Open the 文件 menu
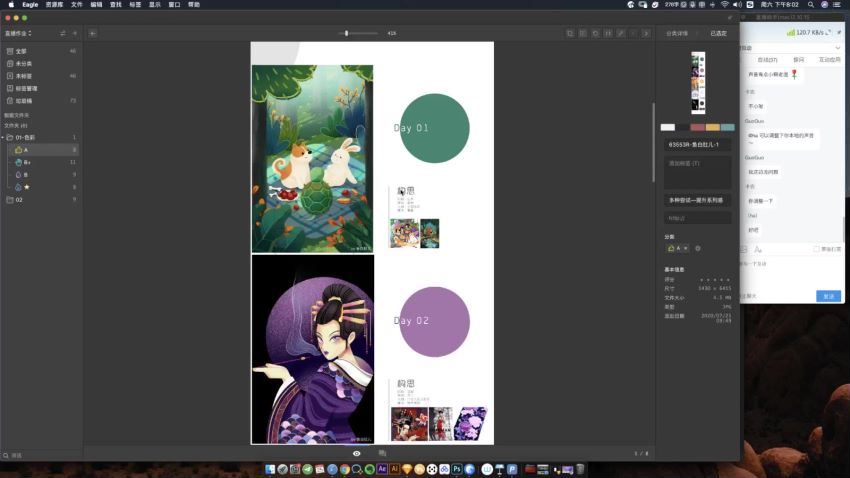This screenshot has height=478, width=850. (x=76, y=4)
